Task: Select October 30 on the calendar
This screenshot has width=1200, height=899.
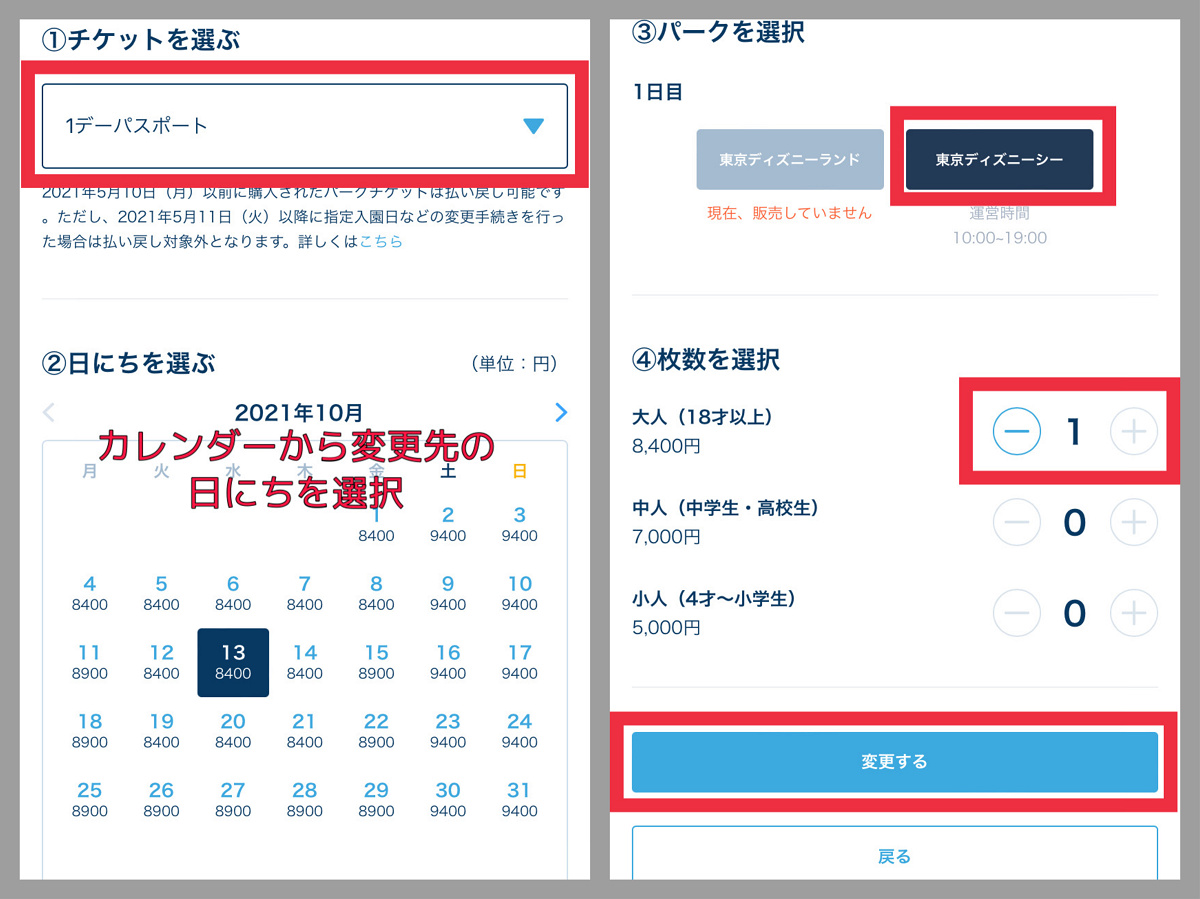Action: (x=448, y=800)
